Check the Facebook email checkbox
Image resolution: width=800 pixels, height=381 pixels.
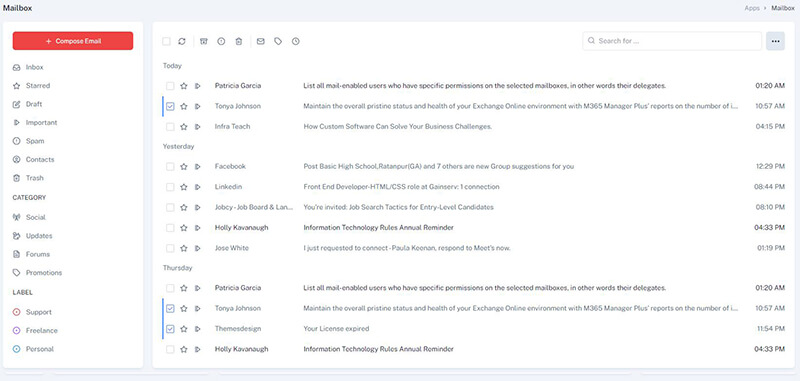click(x=170, y=167)
